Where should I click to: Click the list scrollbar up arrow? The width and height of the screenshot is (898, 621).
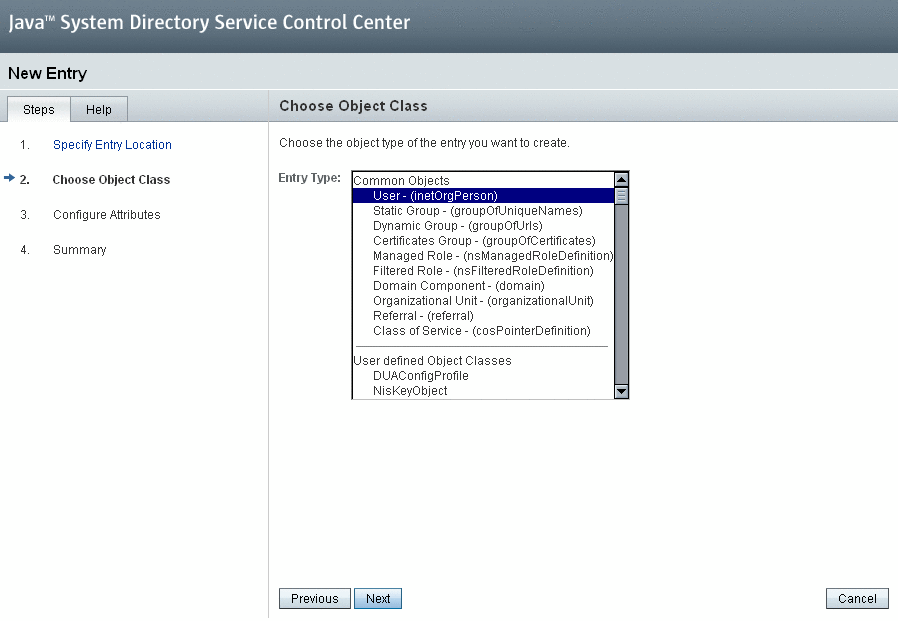621,179
